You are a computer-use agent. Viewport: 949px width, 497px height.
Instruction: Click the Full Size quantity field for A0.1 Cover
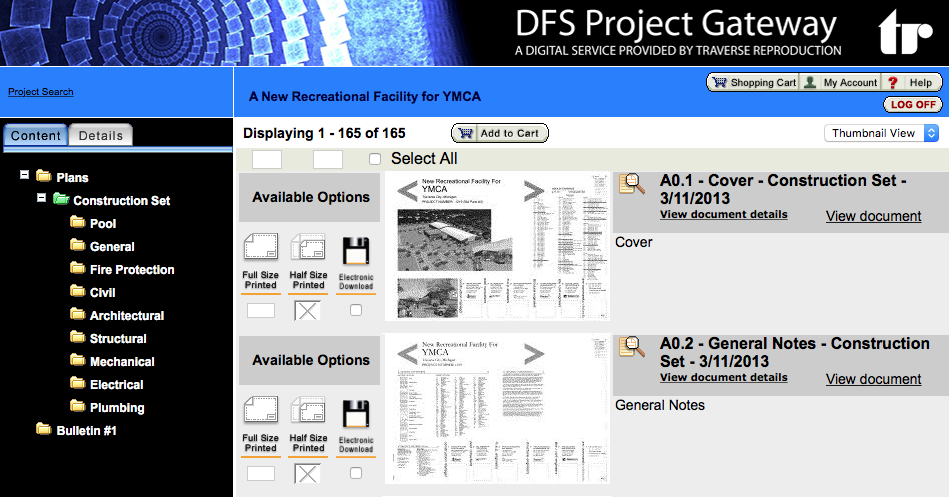pyautogui.click(x=261, y=311)
